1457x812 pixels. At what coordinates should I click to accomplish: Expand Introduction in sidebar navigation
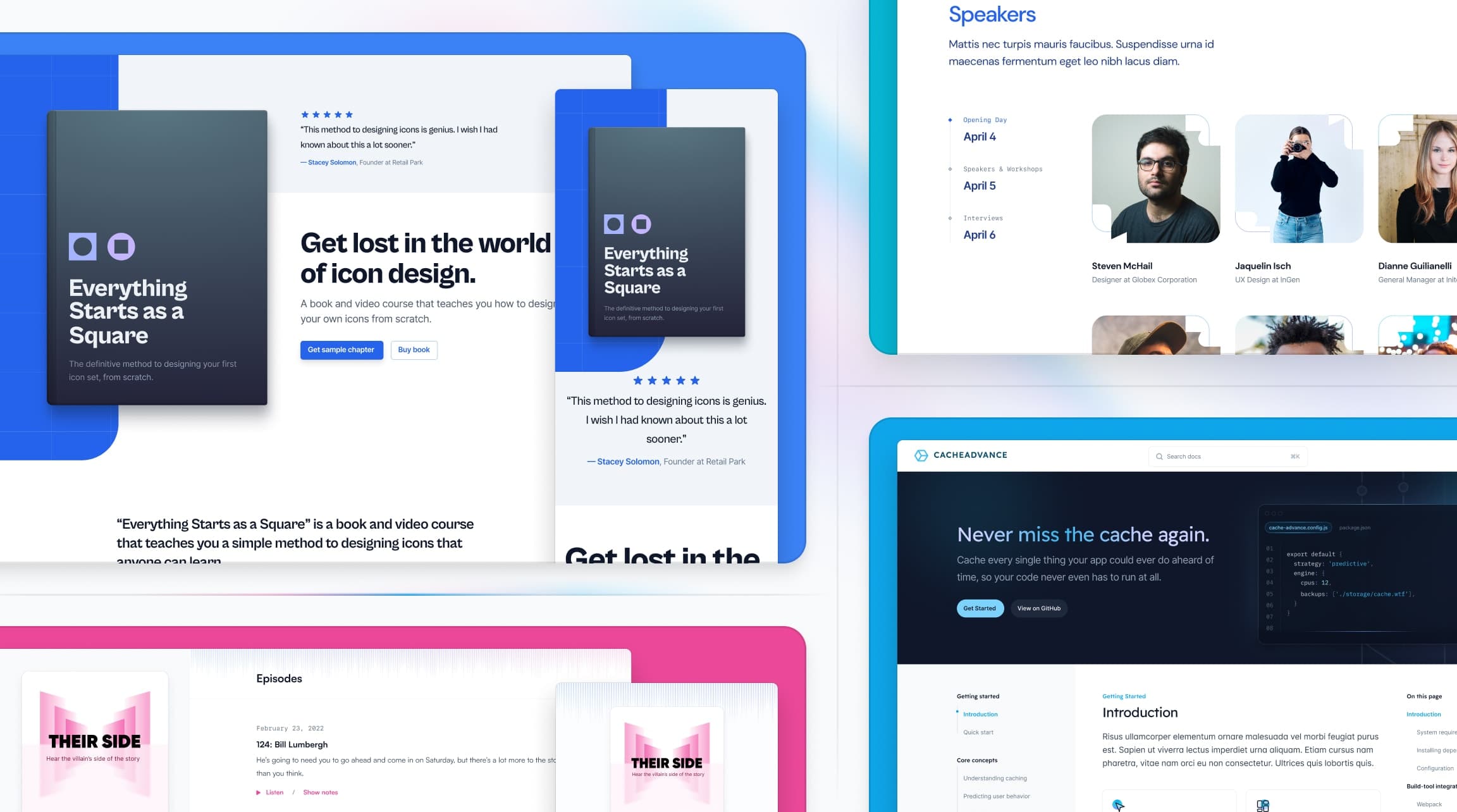coord(979,714)
